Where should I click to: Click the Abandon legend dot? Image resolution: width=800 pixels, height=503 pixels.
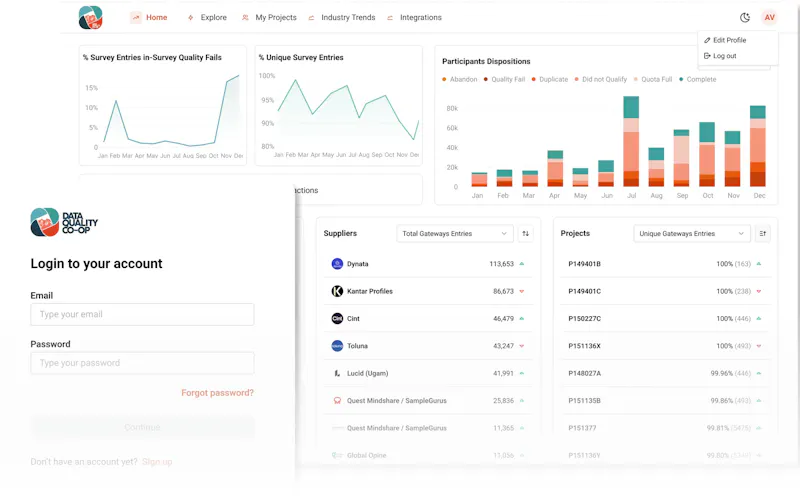coord(444,79)
